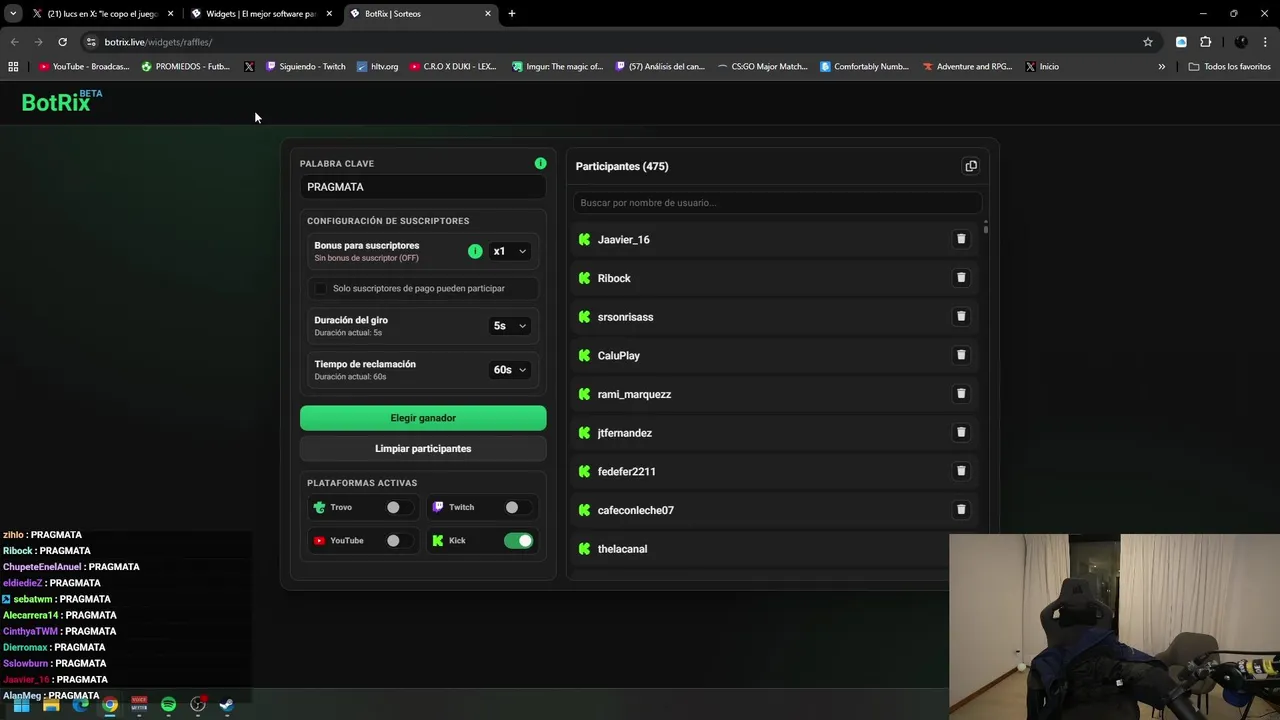Show more bookmarks with the chevron
Viewport: 1280px width, 720px height.
coord(1161,67)
